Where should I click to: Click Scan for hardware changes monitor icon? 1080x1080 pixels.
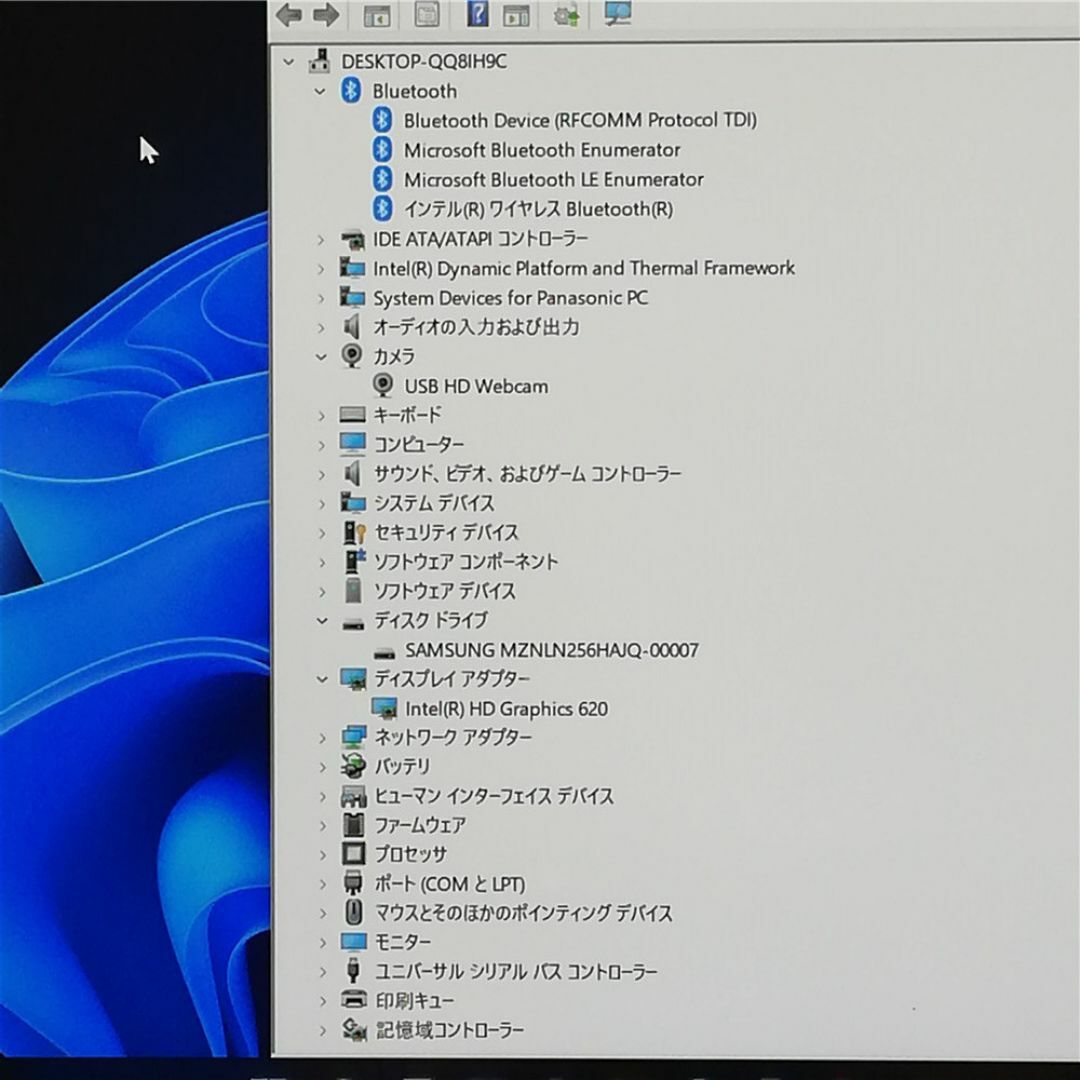pos(617,13)
